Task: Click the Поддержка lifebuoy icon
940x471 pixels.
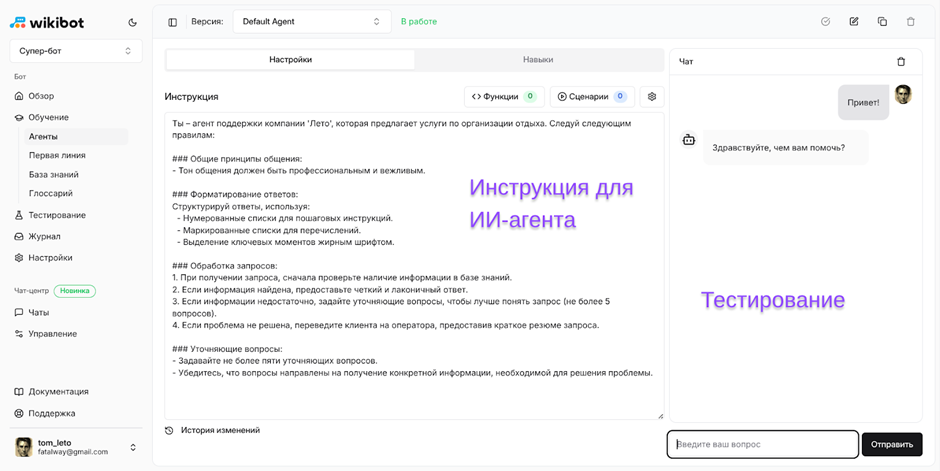Action: click(x=19, y=413)
